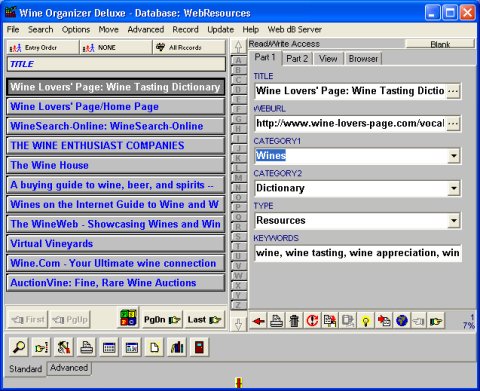Image resolution: width=480 pixels, height=391 pixels.
Task: Click the red door exit icon
Action: 199,347
